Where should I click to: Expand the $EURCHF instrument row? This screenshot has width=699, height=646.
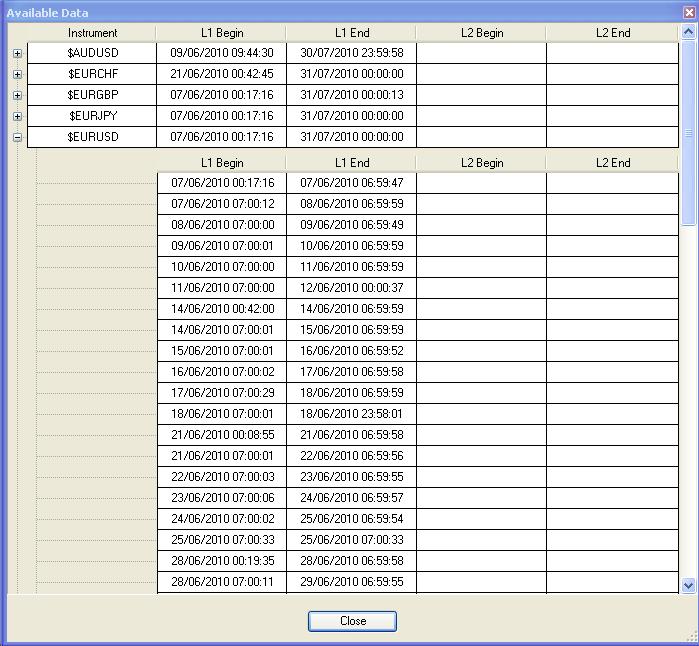point(17,74)
